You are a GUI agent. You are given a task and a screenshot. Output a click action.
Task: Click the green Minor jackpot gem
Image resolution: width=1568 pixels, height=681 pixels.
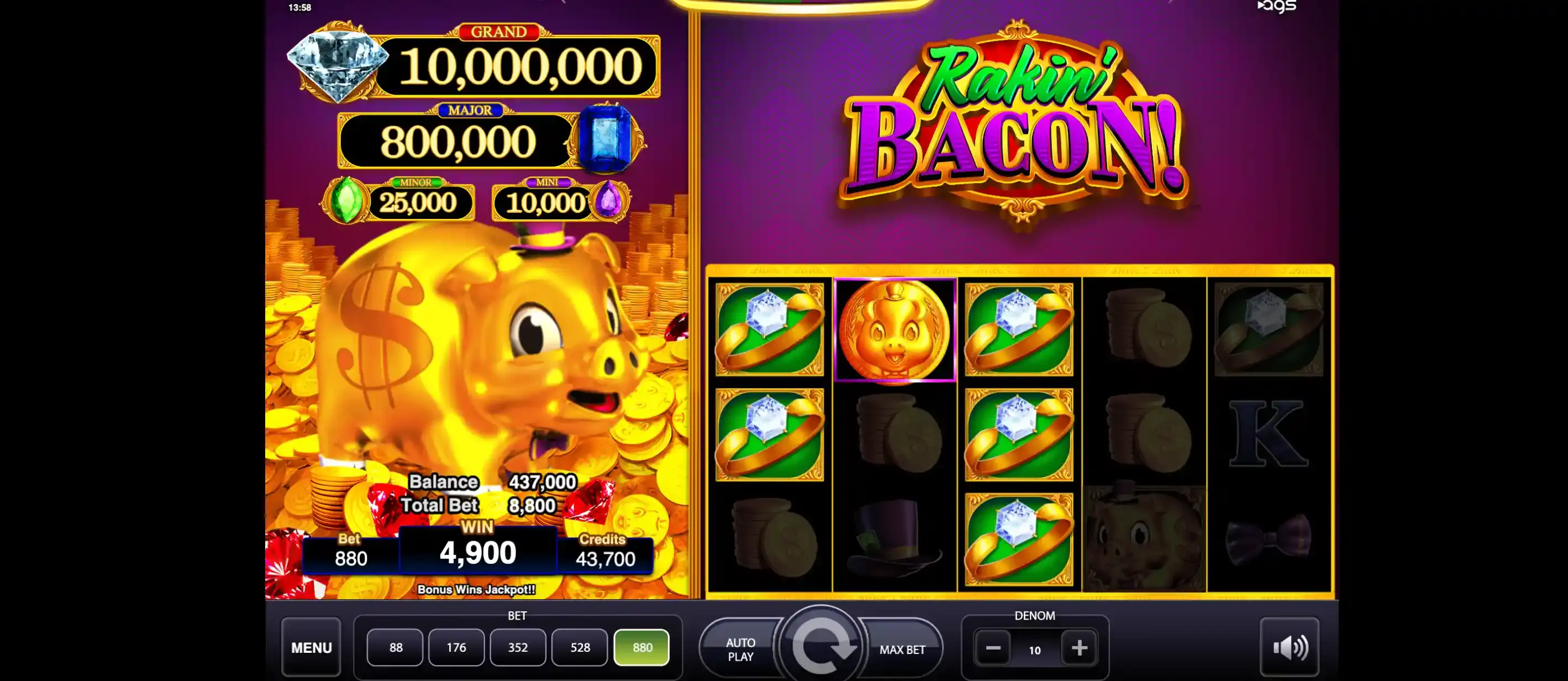[x=346, y=201]
